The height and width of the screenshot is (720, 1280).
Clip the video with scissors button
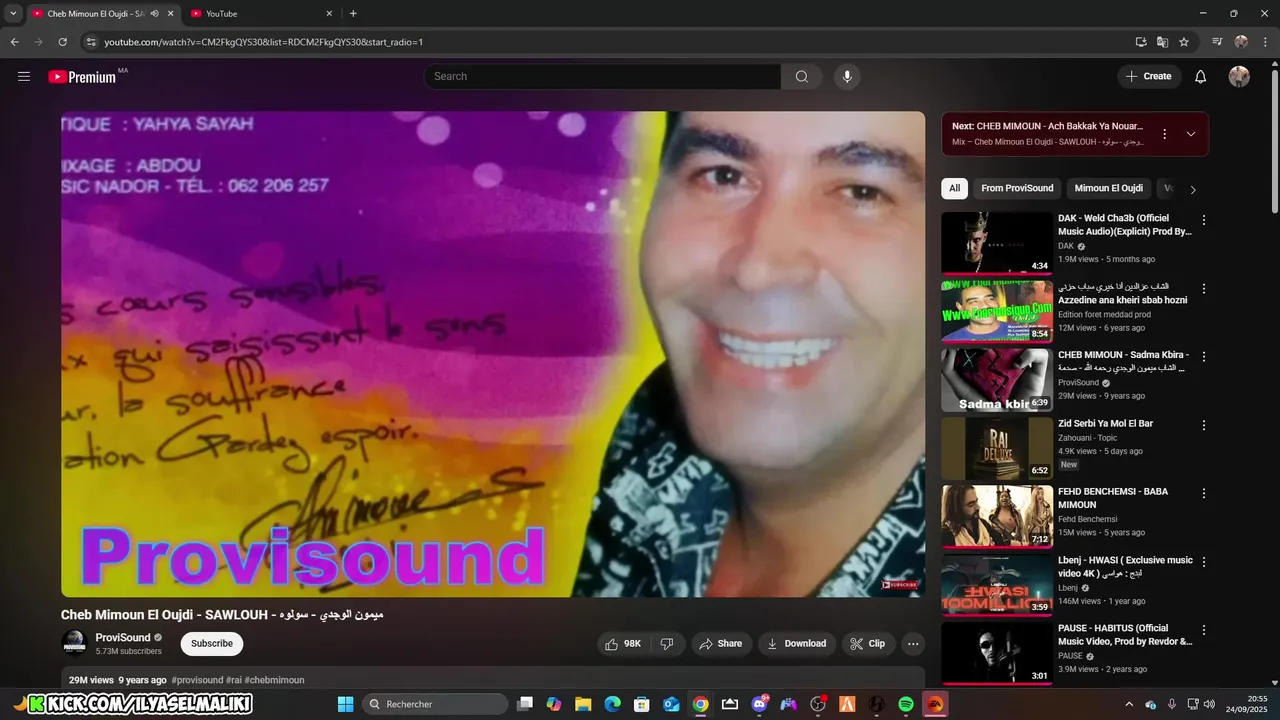coord(867,644)
